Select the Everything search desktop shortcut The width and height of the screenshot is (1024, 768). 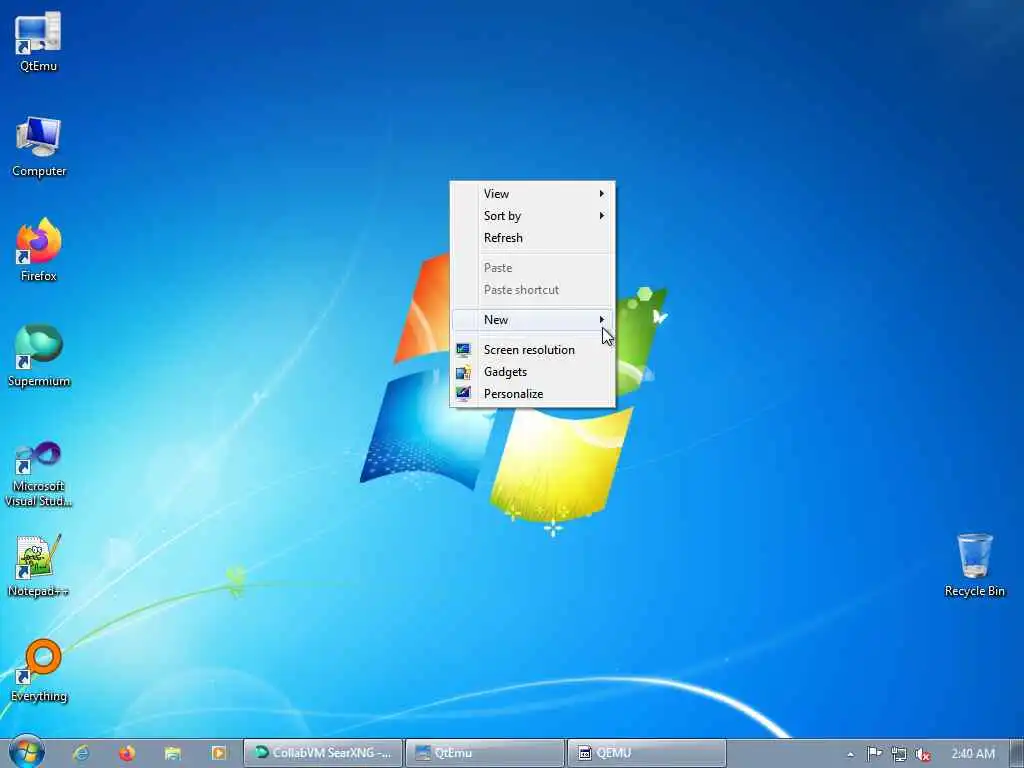click(x=39, y=671)
